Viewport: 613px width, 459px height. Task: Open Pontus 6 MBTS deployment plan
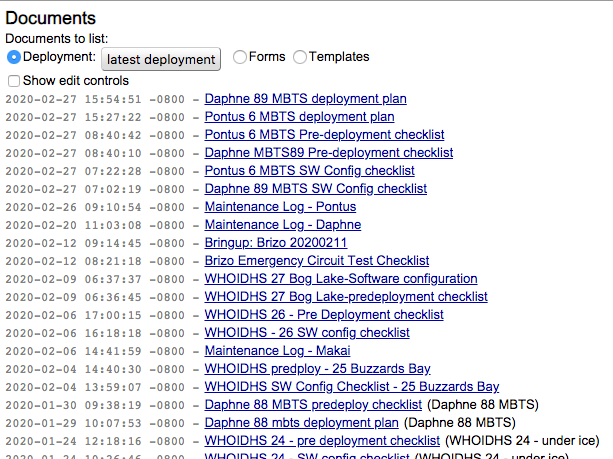[299, 117]
